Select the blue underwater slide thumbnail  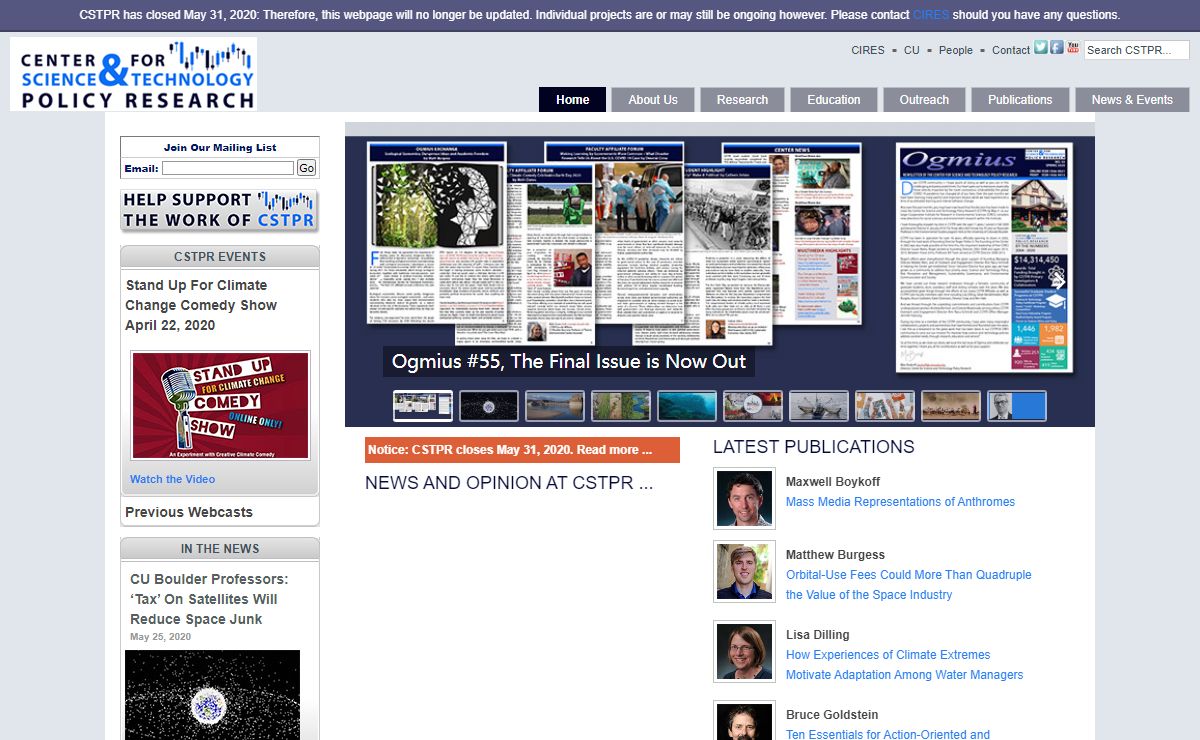pos(687,406)
